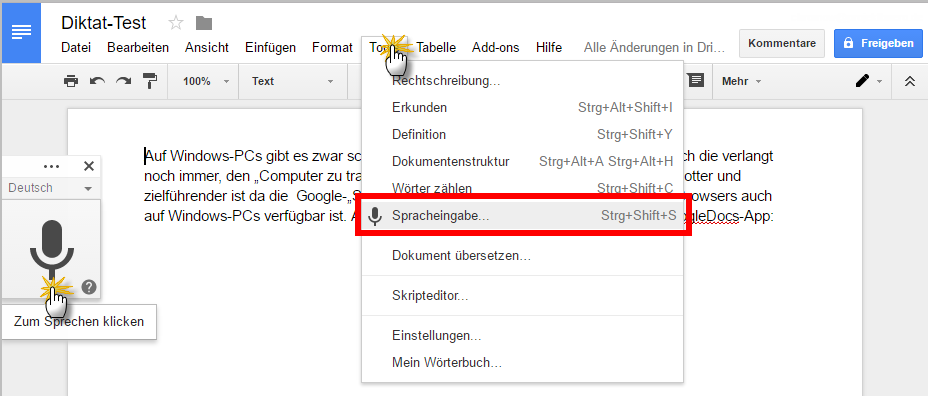
Task: Select Erkunden menu entry
Action: (523, 108)
